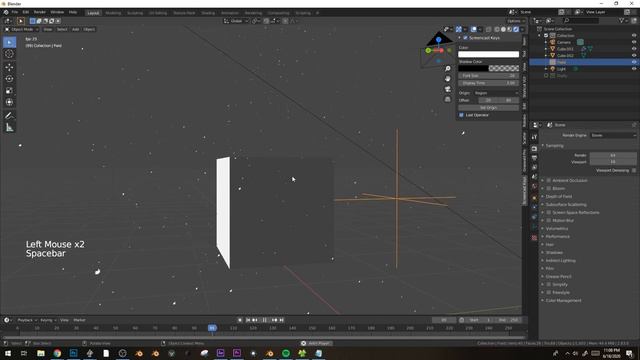Open the timeline Keying menu button
Image resolution: width=640 pixels, height=360 pixels.
(x=48, y=320)
